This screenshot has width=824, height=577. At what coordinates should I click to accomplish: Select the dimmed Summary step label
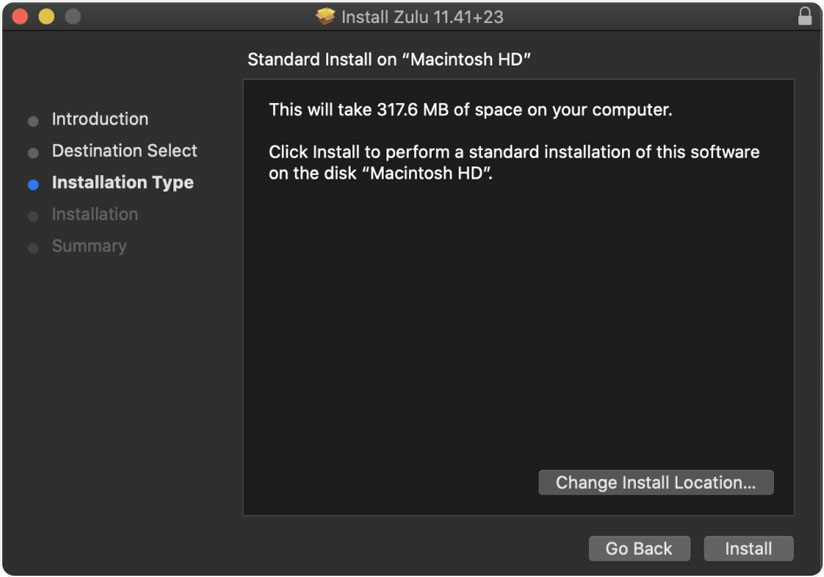pos(89,246)
